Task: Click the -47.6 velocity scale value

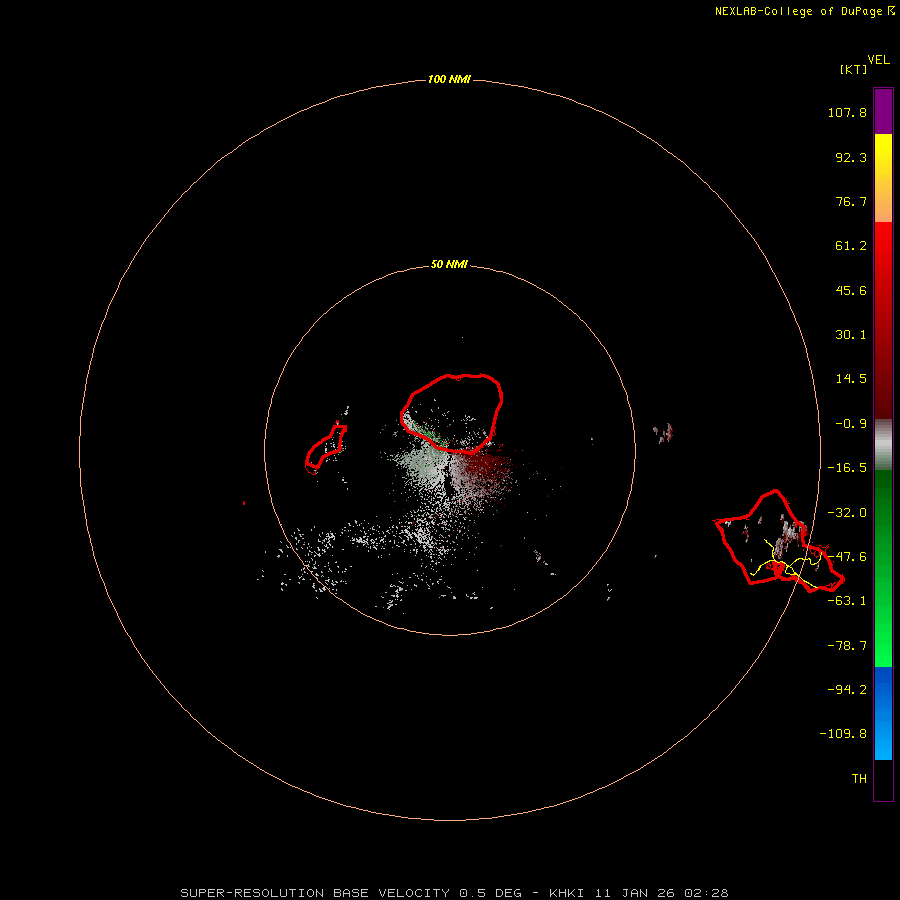Action: click(x=847, y=557)
